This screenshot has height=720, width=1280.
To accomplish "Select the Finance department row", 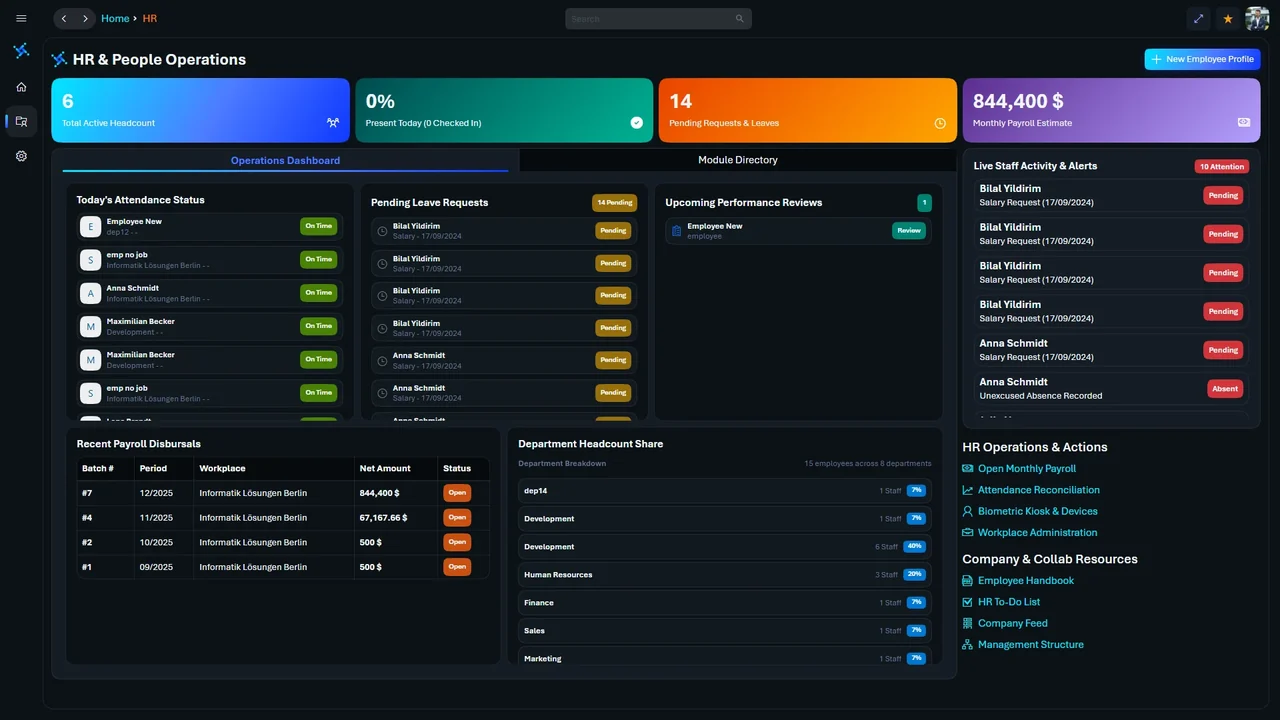I will [725, 603].
